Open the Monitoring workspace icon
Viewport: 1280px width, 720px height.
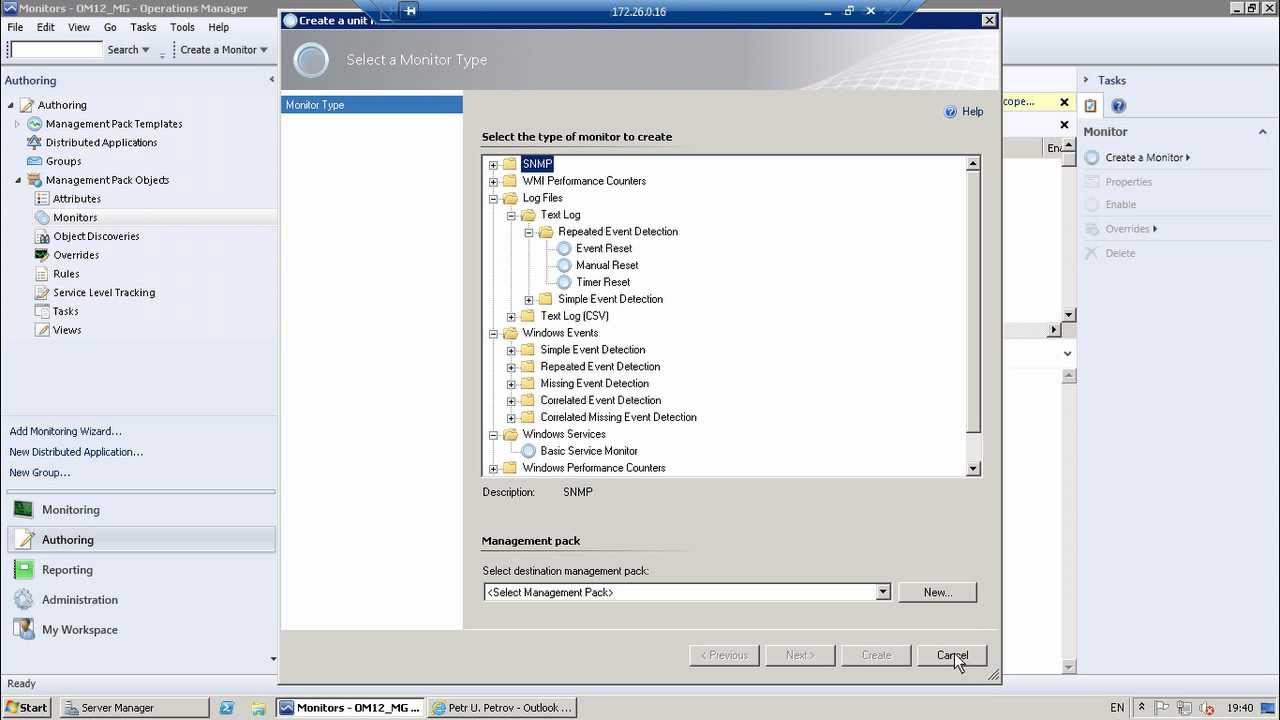tap(23, 510)
